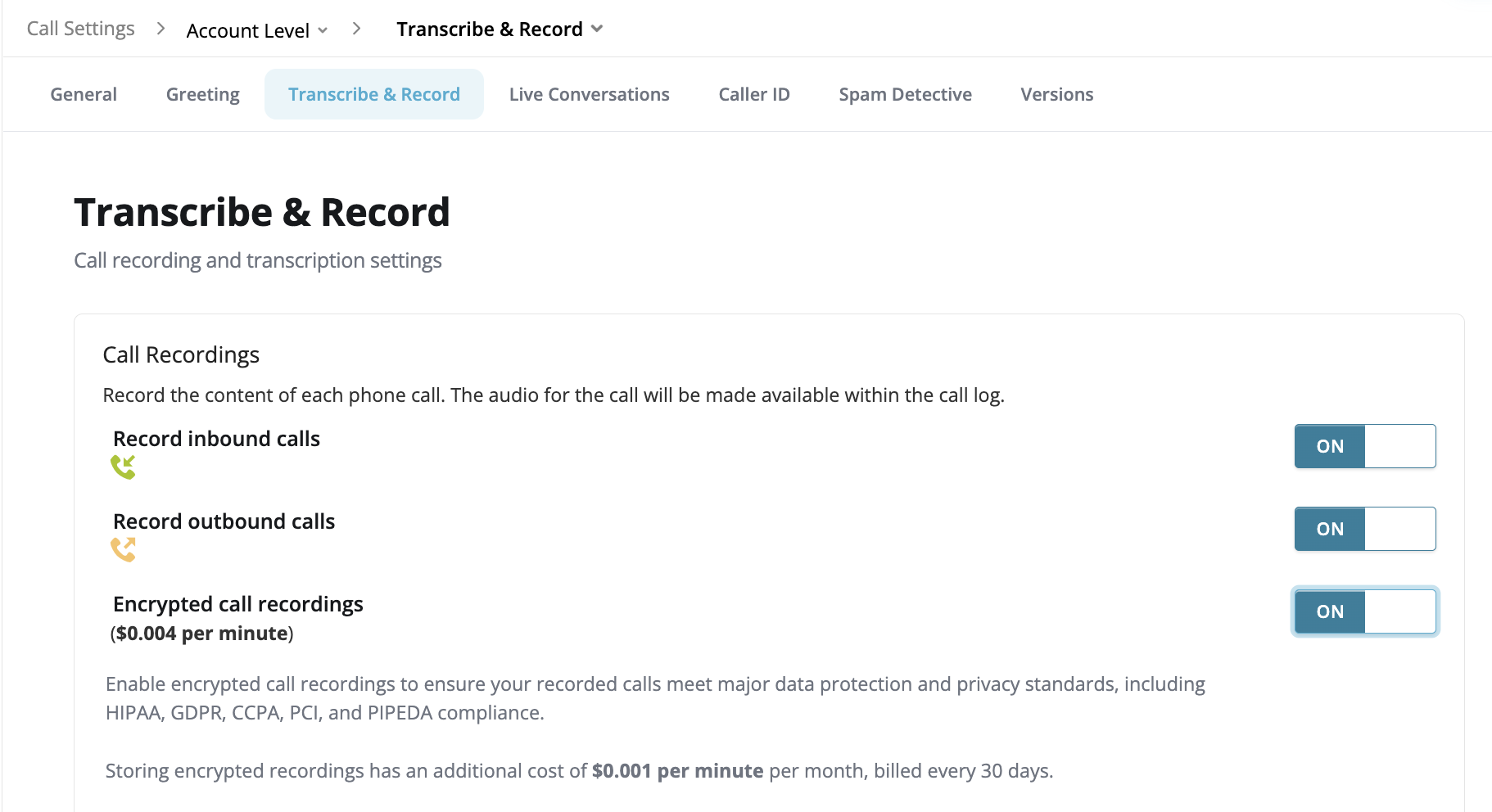This screenshot has height=812, width=1492.
Task: Go to the Live Conversations tab
Action: click(x=590, y=94)
